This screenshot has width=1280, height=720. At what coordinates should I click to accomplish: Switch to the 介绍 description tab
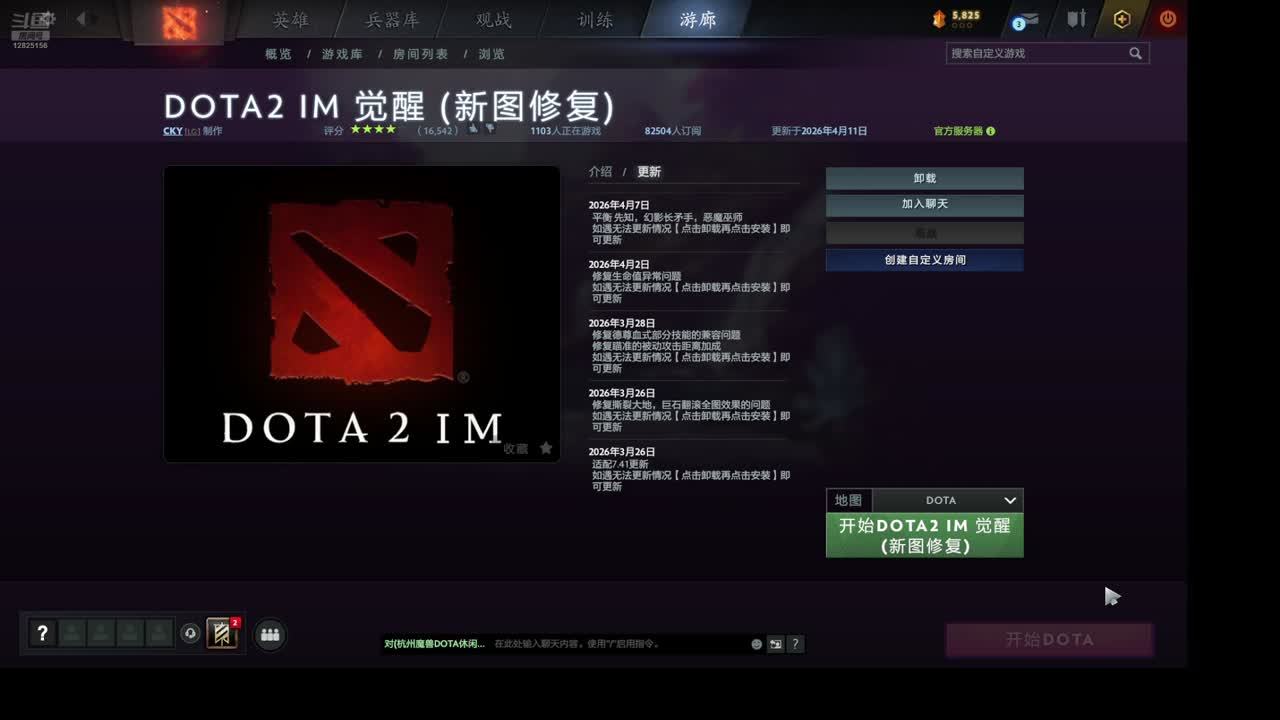tap(600, 172)
